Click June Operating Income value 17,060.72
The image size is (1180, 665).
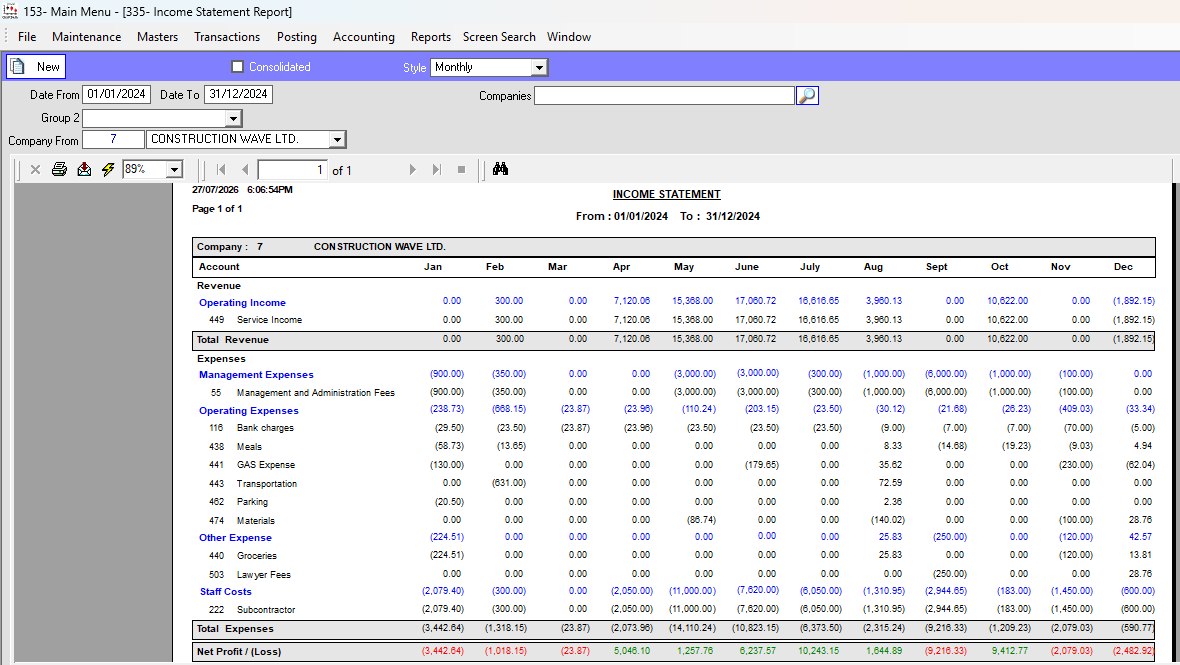tap(756, 301)
